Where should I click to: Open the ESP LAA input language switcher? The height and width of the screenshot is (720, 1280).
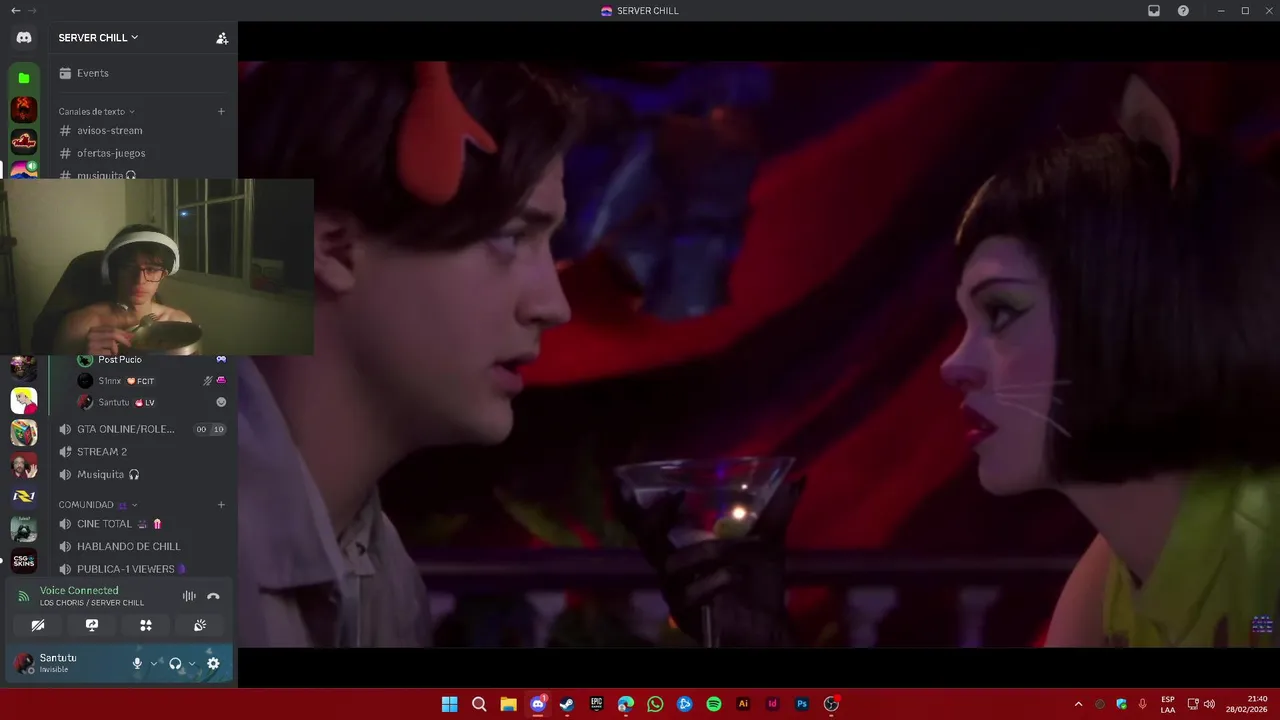[1168, 704]
